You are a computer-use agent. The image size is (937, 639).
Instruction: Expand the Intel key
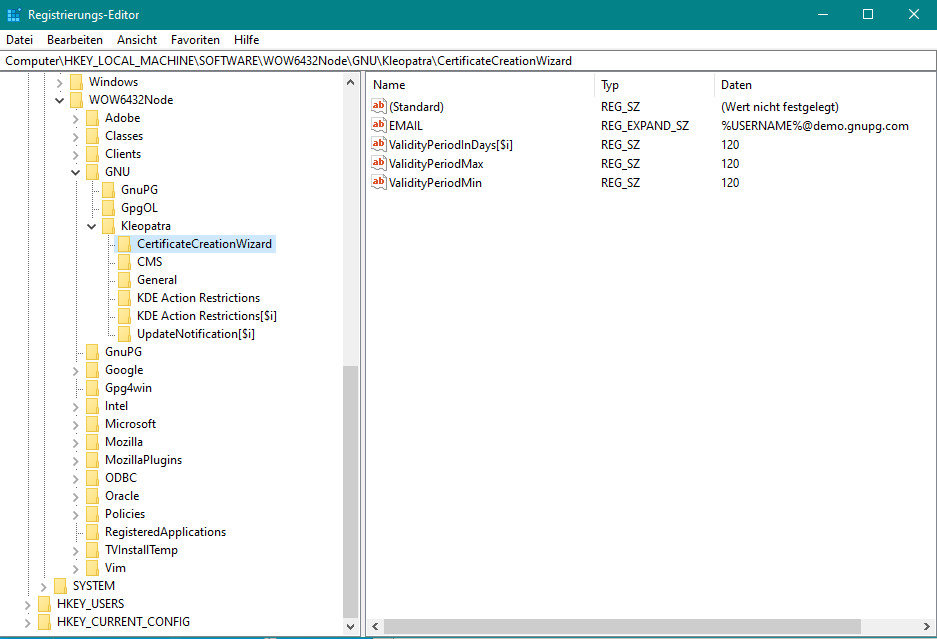click(x=75, y=406)
